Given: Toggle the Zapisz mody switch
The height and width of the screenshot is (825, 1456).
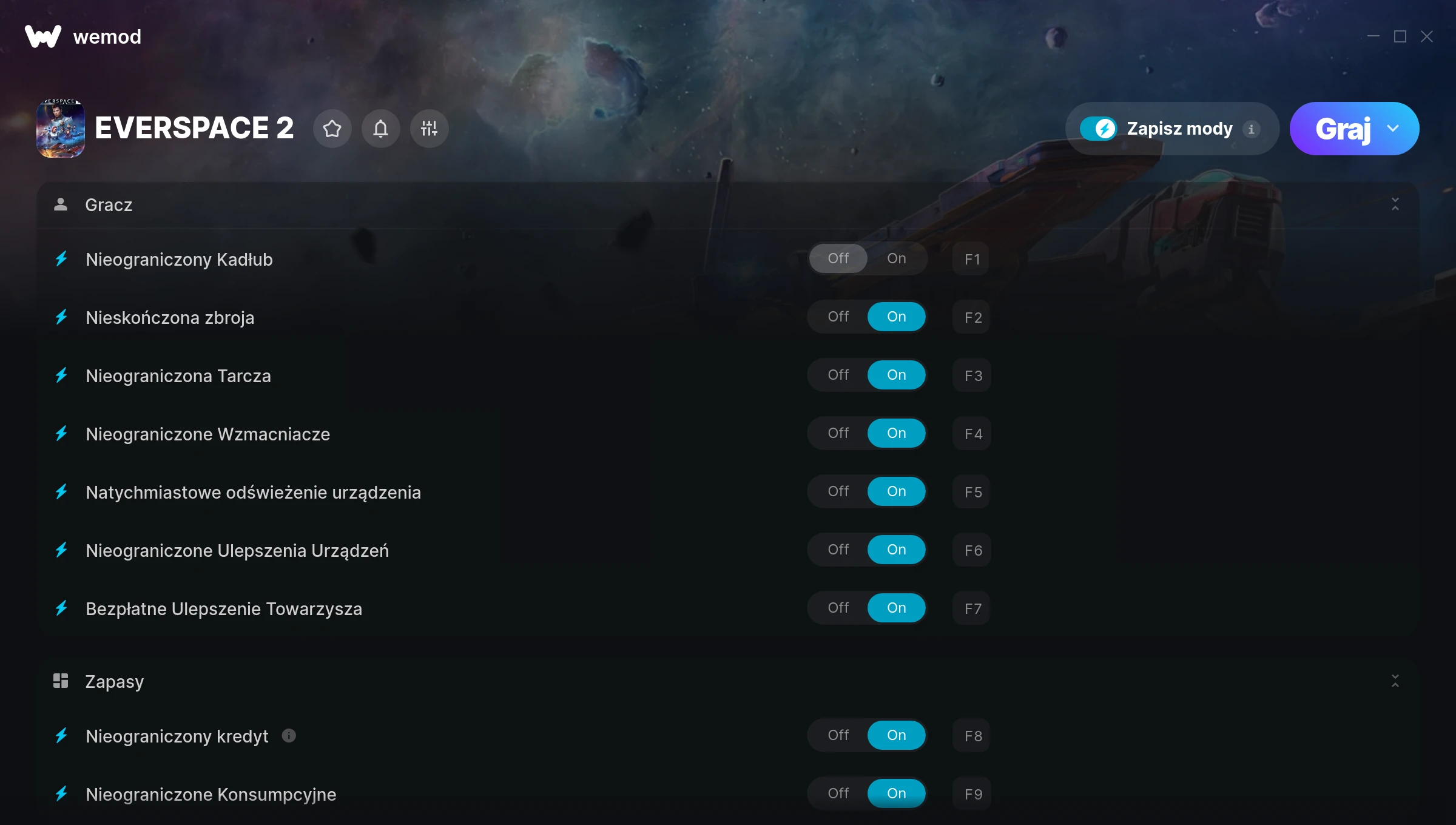Looking at the screenshot, I should (1098, 129).
